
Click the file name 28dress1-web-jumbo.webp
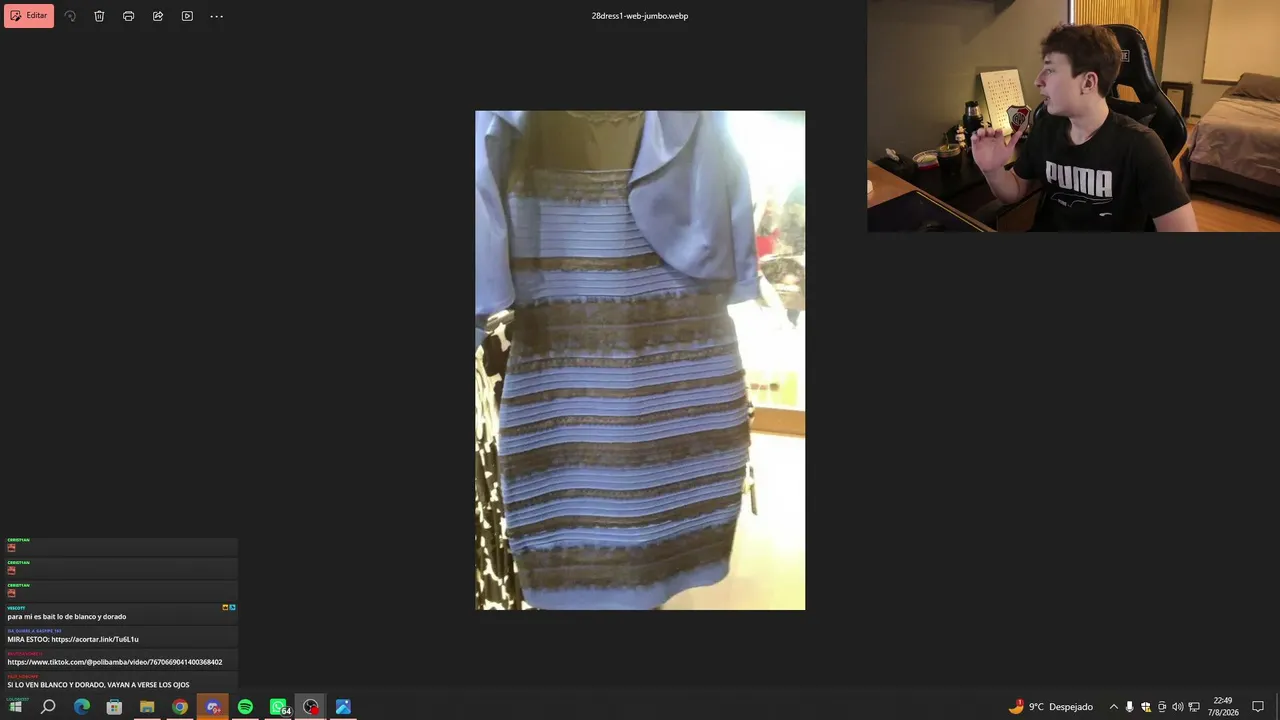[640, 16]
